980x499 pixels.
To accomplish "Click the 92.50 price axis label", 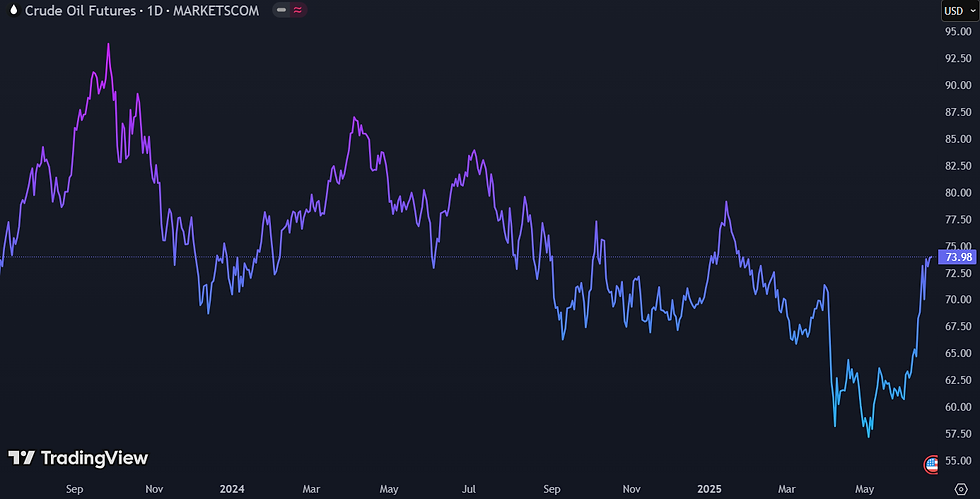I will tap(958, 58).
